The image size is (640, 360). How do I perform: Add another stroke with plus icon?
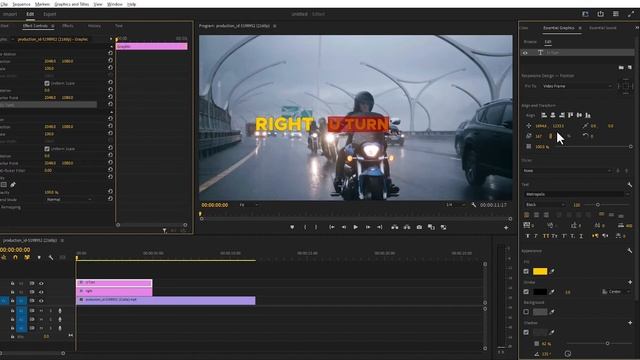pyautogui.click(x=630, y=282)
